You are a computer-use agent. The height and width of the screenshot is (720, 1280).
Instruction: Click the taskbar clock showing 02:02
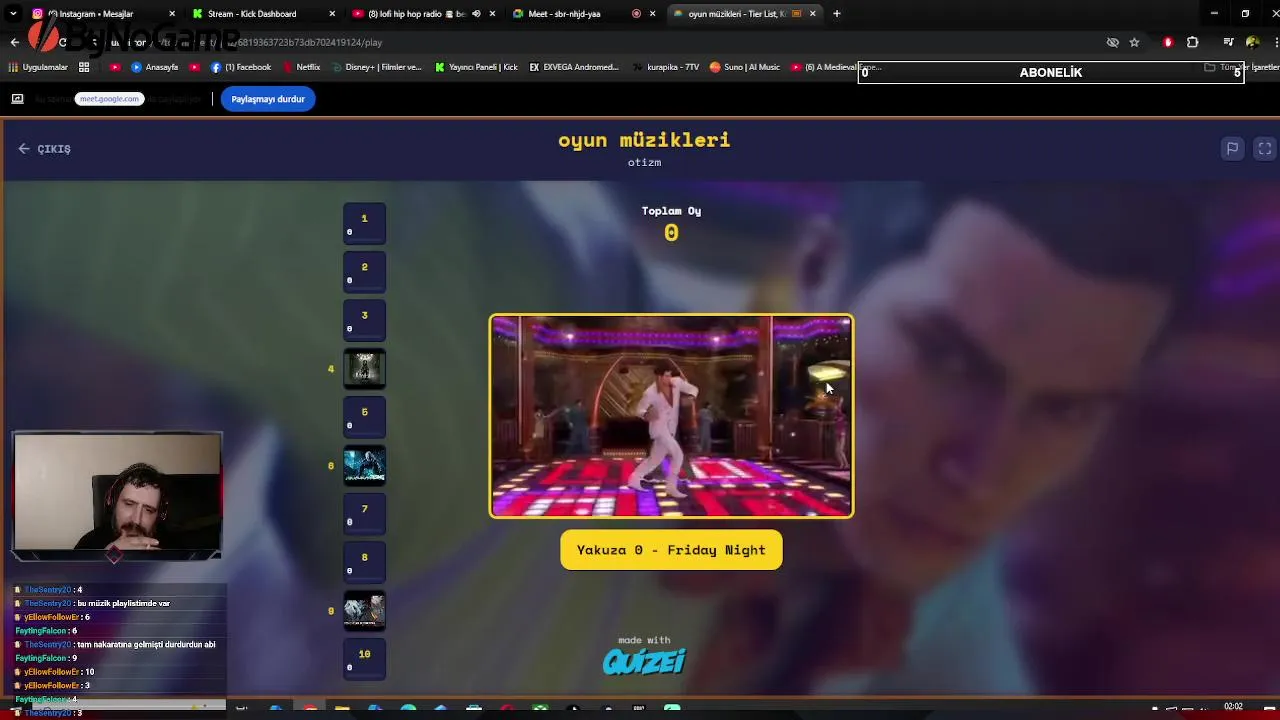[x=1233, y=707]
